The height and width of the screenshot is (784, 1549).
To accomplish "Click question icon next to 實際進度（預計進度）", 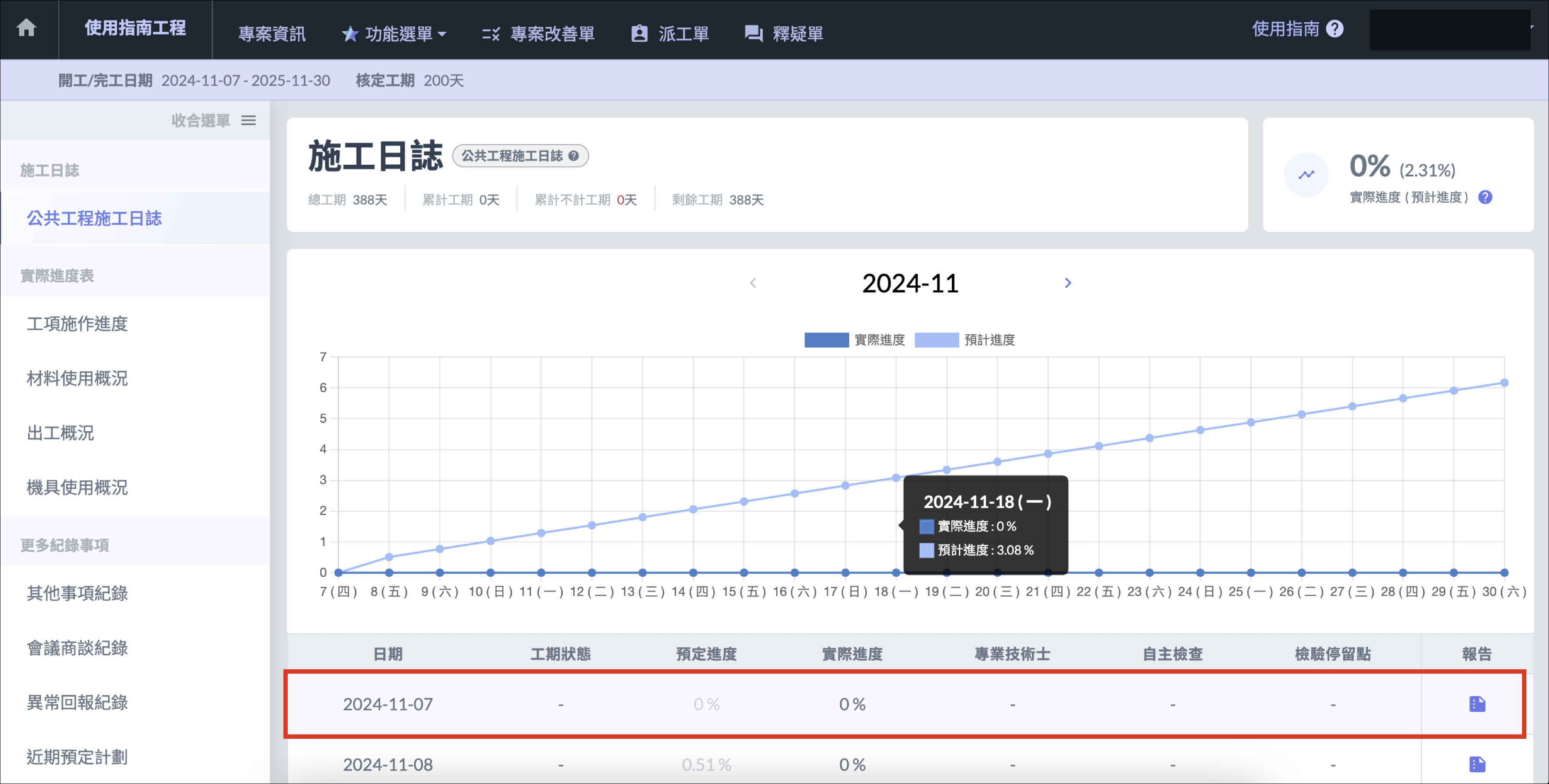I will click(x=1485, y=197).
